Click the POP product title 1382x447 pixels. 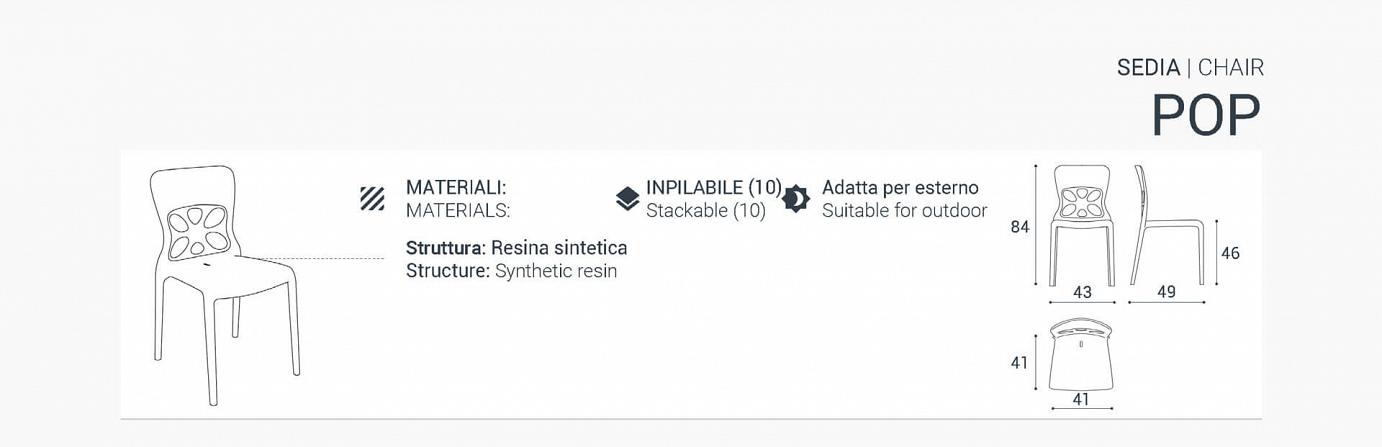coord(1206,116)
